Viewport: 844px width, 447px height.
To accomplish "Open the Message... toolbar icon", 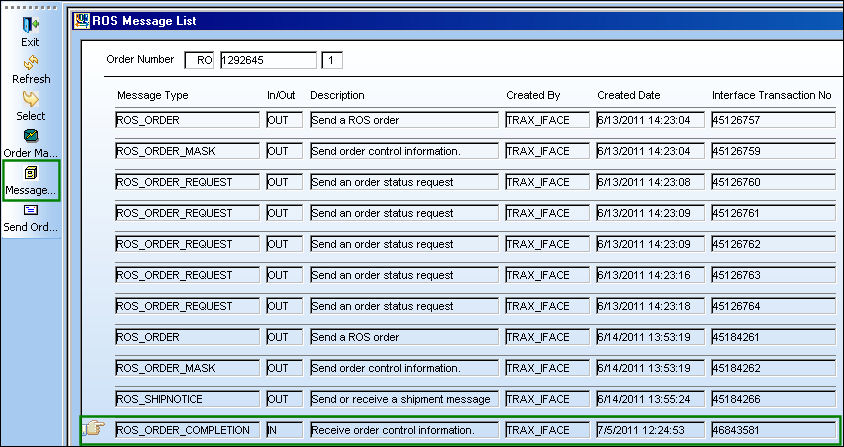I will tap(31, 173).
